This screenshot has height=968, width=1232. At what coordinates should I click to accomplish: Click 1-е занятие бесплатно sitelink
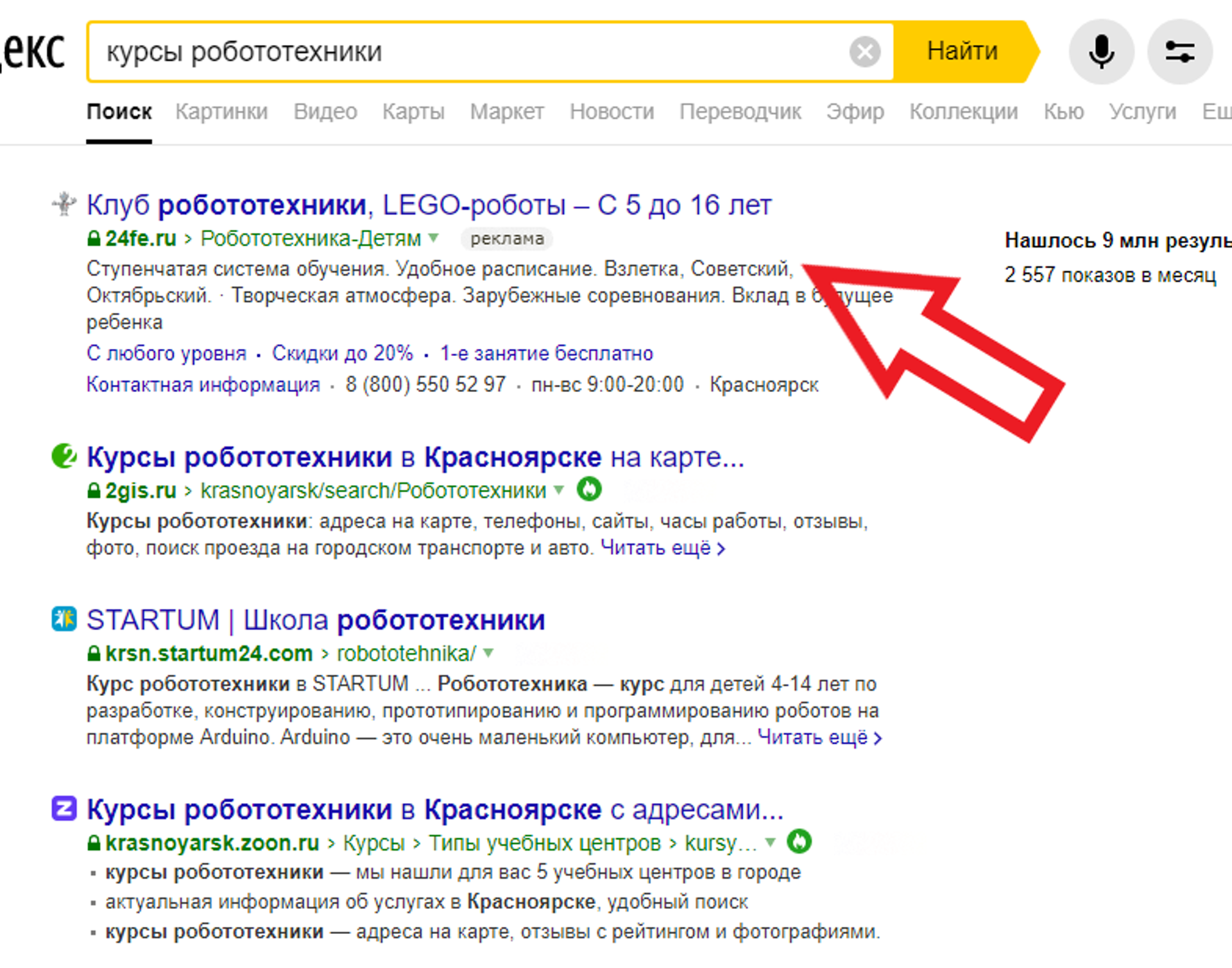click(546, 353)
